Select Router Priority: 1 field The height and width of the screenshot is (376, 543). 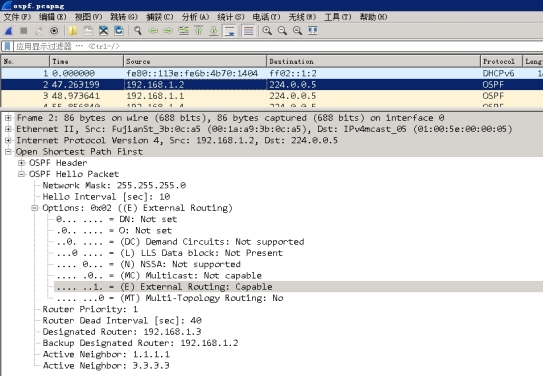click(90, 309)
